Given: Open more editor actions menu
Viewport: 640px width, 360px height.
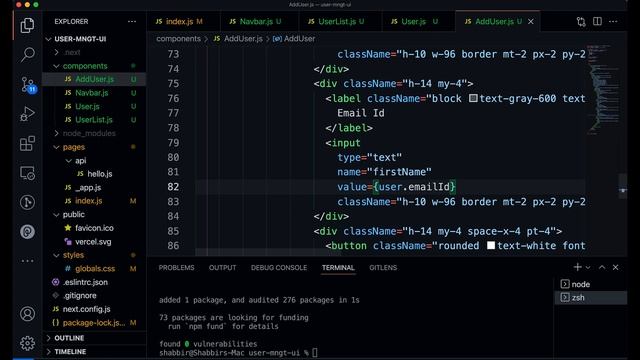Looking at the screenshot, I should coord(613,22).
